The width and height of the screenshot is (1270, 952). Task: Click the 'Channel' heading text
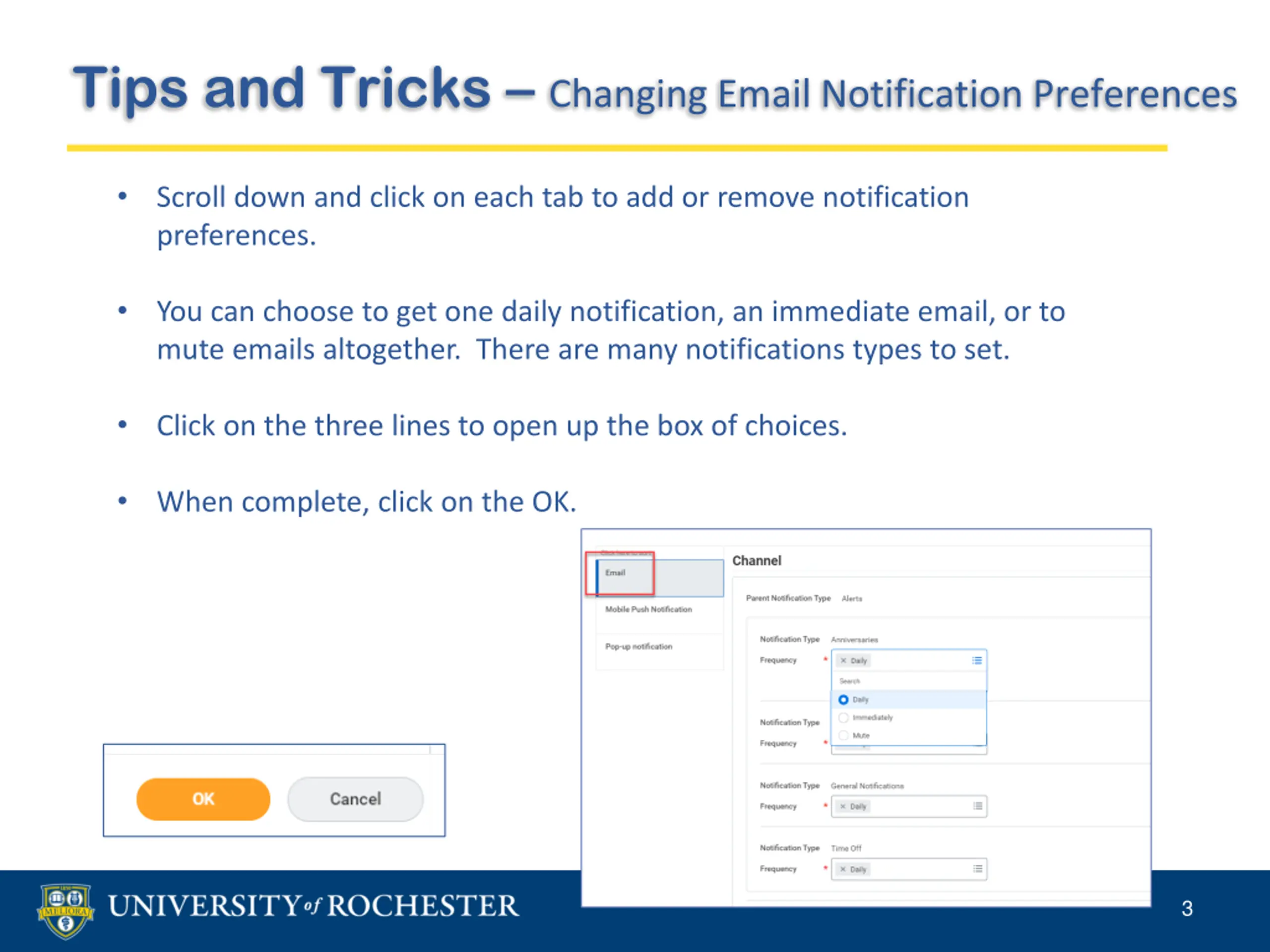(757, 561)
